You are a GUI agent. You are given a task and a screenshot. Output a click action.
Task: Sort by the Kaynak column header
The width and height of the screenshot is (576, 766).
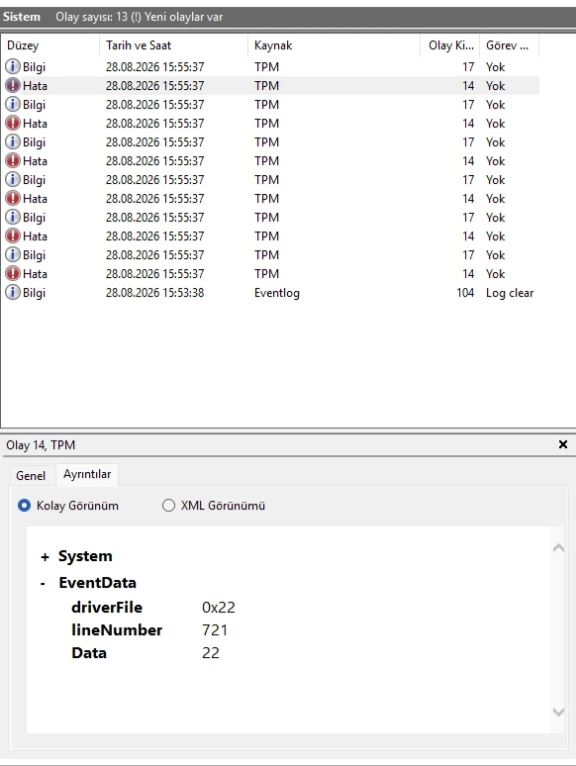[x=334, y=45]
